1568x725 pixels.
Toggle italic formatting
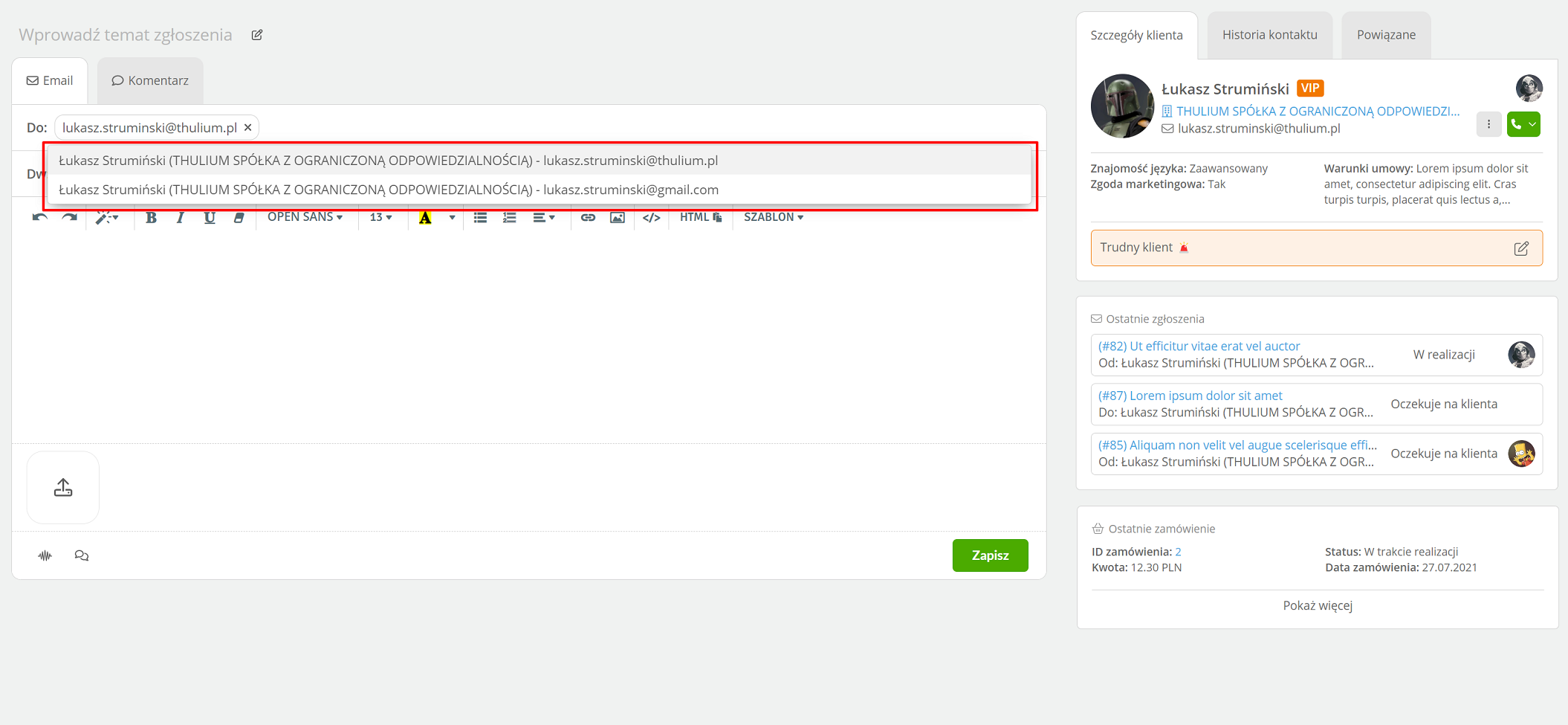[180, 217]
